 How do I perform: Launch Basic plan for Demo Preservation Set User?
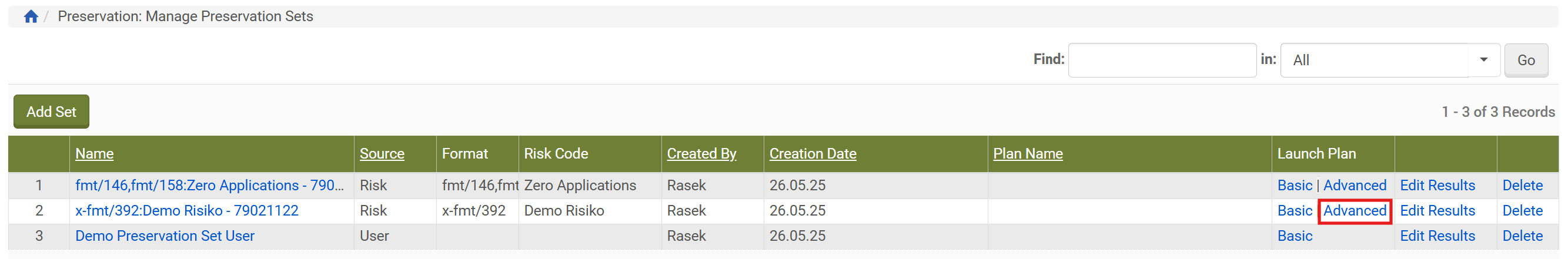pyautogui.click(x=1294, y=236)
